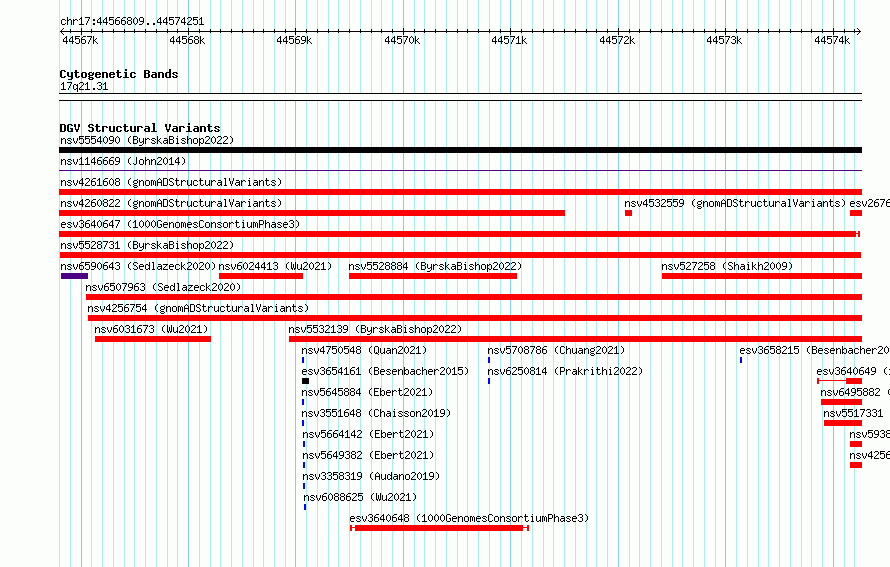The image size is (890, 567).
Task: Click the 44570k ruler position label
Action: click(x=402, y=40)
